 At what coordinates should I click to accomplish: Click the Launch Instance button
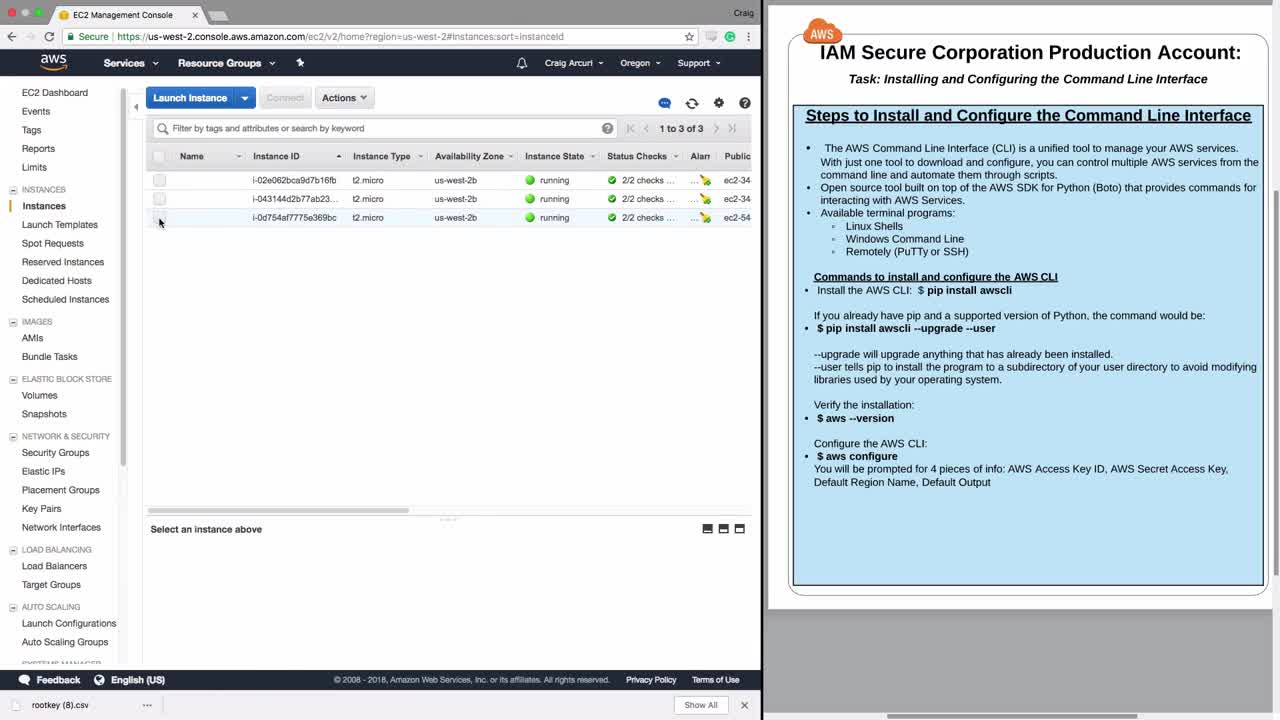point(190,98)
